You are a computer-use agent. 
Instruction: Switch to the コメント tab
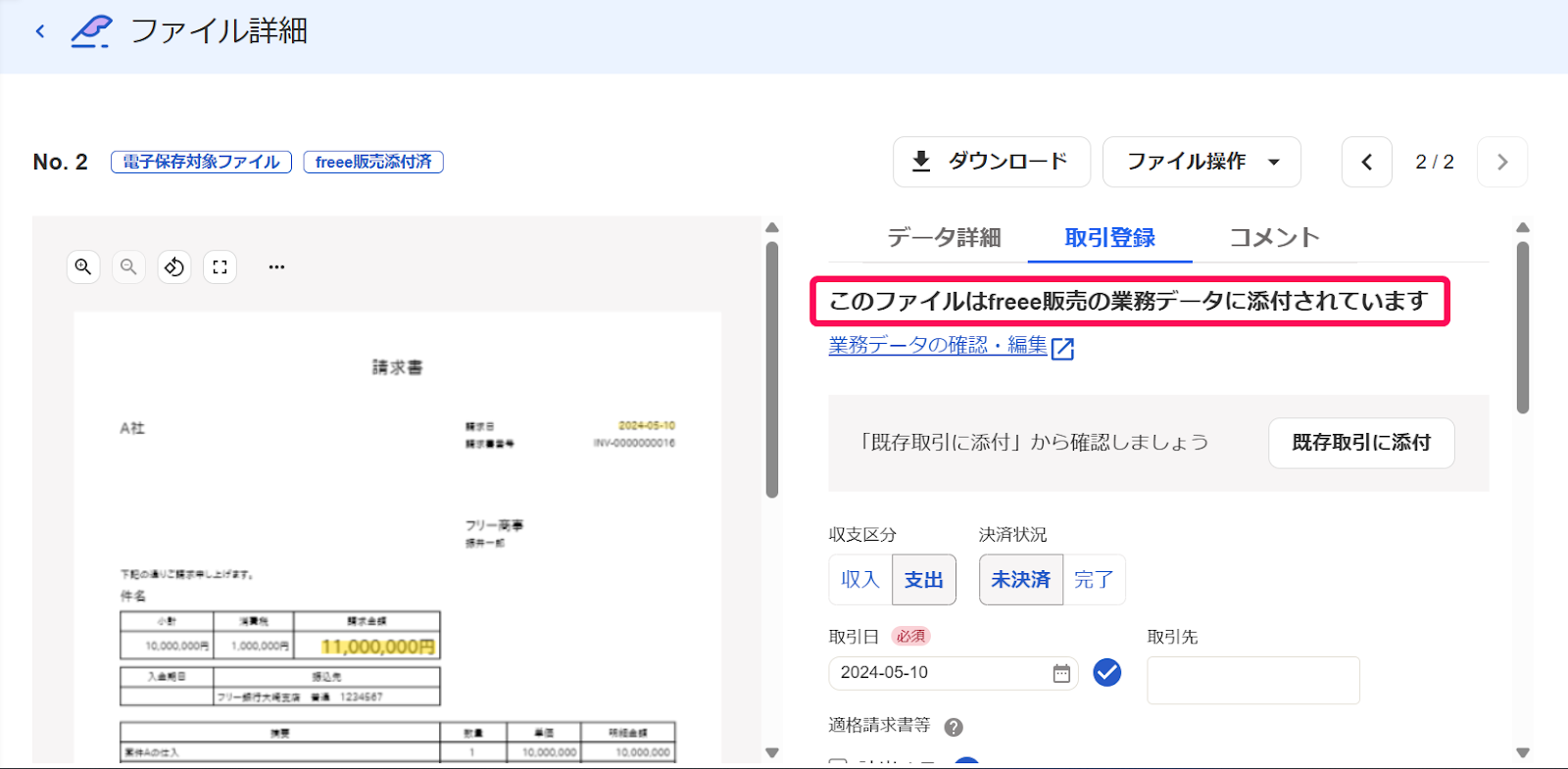coord(1274,238)
